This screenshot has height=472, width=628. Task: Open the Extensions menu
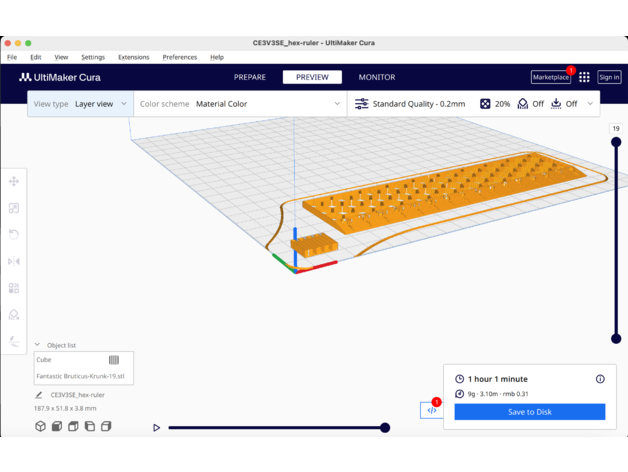coord(133,57)
